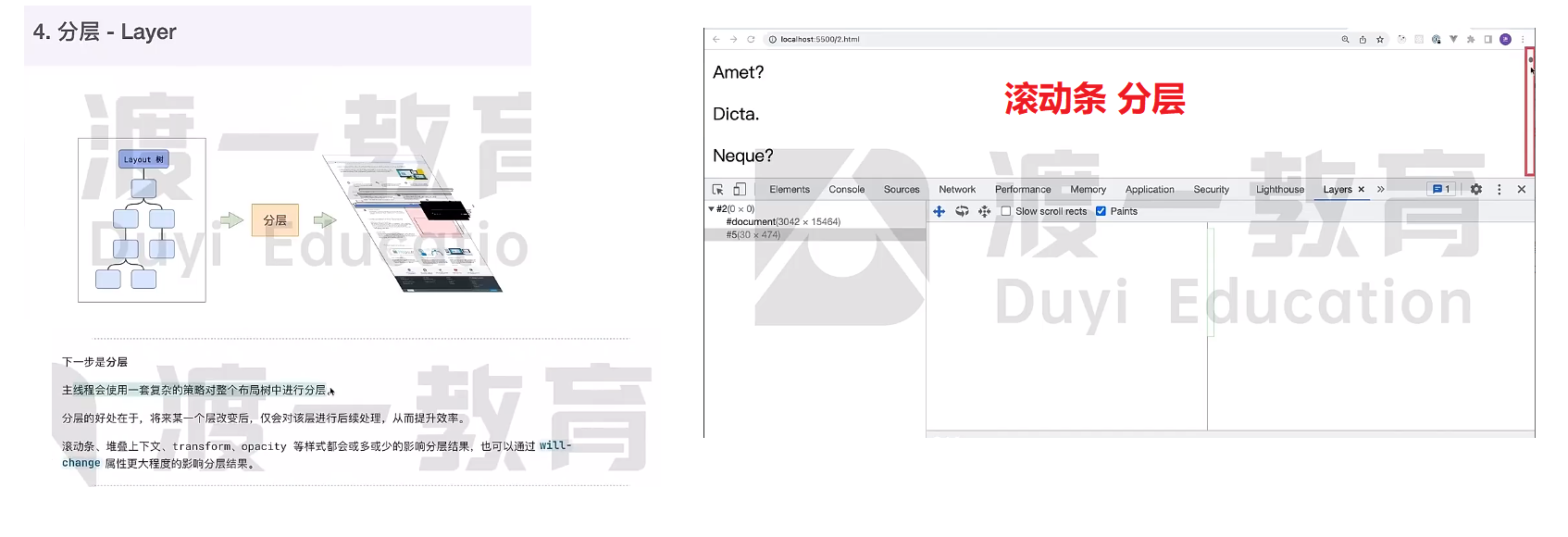Close the DevTools panel
The image size is (1568, 537).
point(1522,189)
